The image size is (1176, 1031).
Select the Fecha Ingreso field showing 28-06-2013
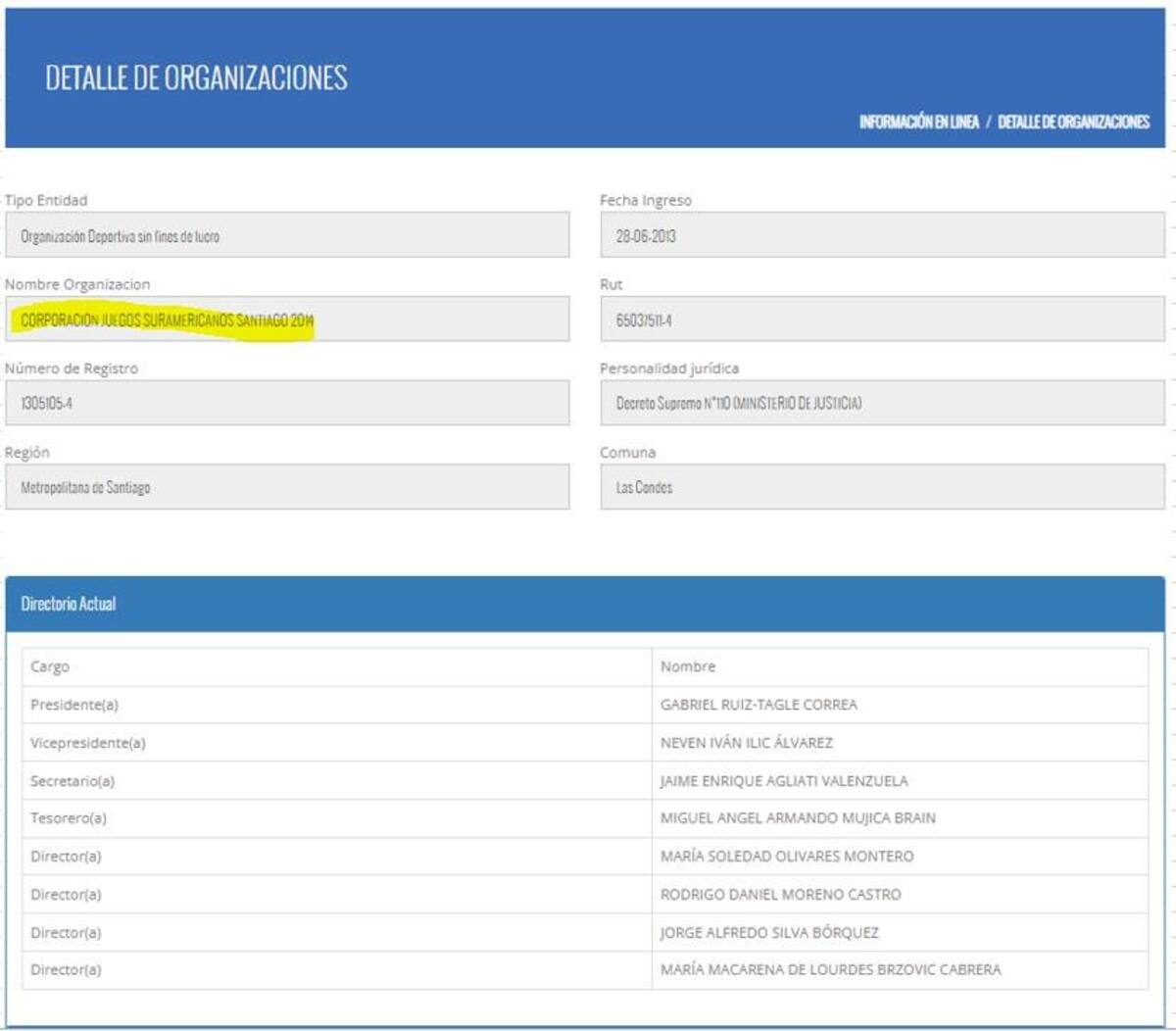(x=881, y=236)
